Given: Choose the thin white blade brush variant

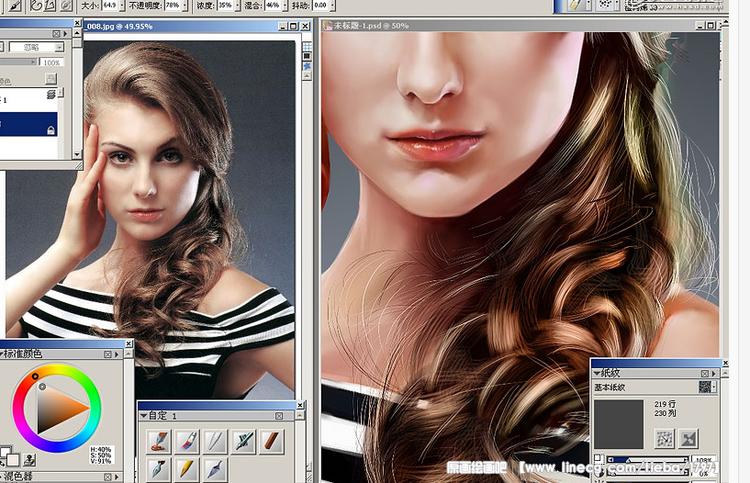Looking at the screenshot, I should 215,441.
